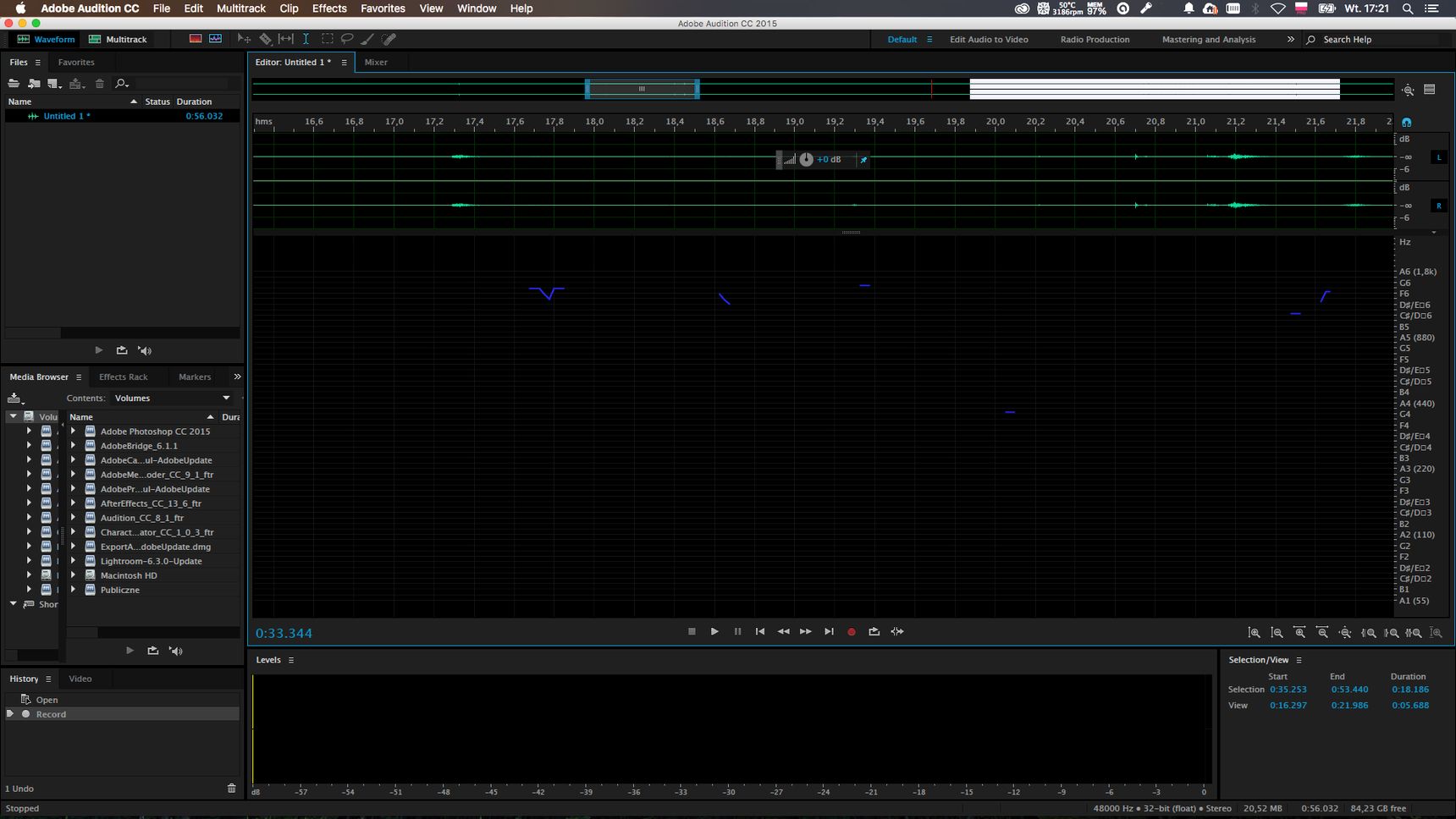Open the Multitrack menu in menu bar
The height and width of the screenshot is (819, 1456).
tap(241, 8)
